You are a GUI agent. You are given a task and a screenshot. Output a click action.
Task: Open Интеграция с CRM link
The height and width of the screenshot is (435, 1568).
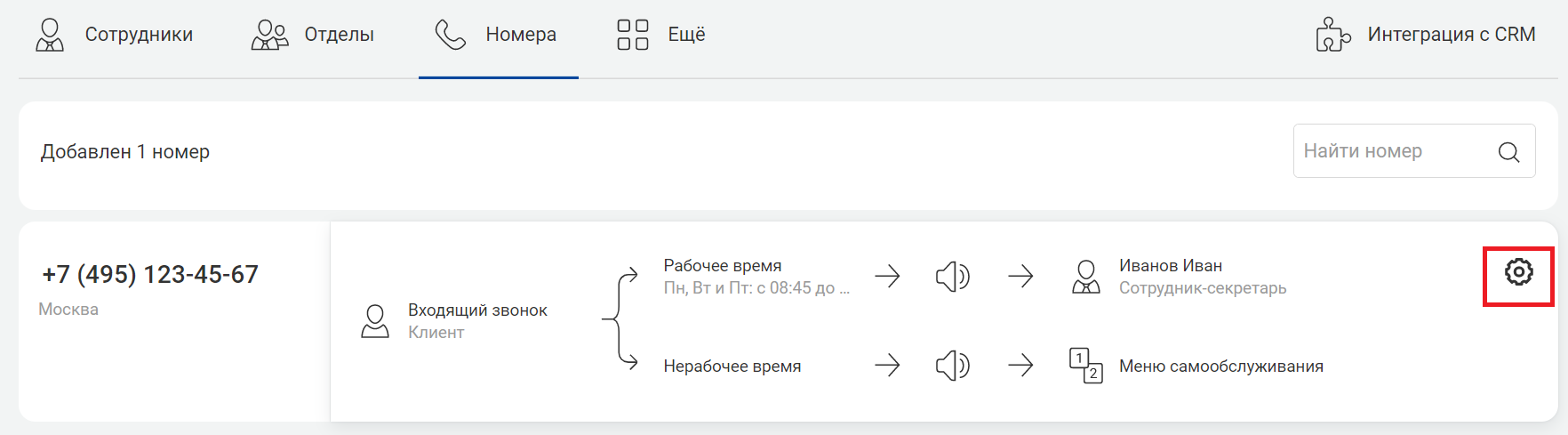click(x=1426, y=35)
